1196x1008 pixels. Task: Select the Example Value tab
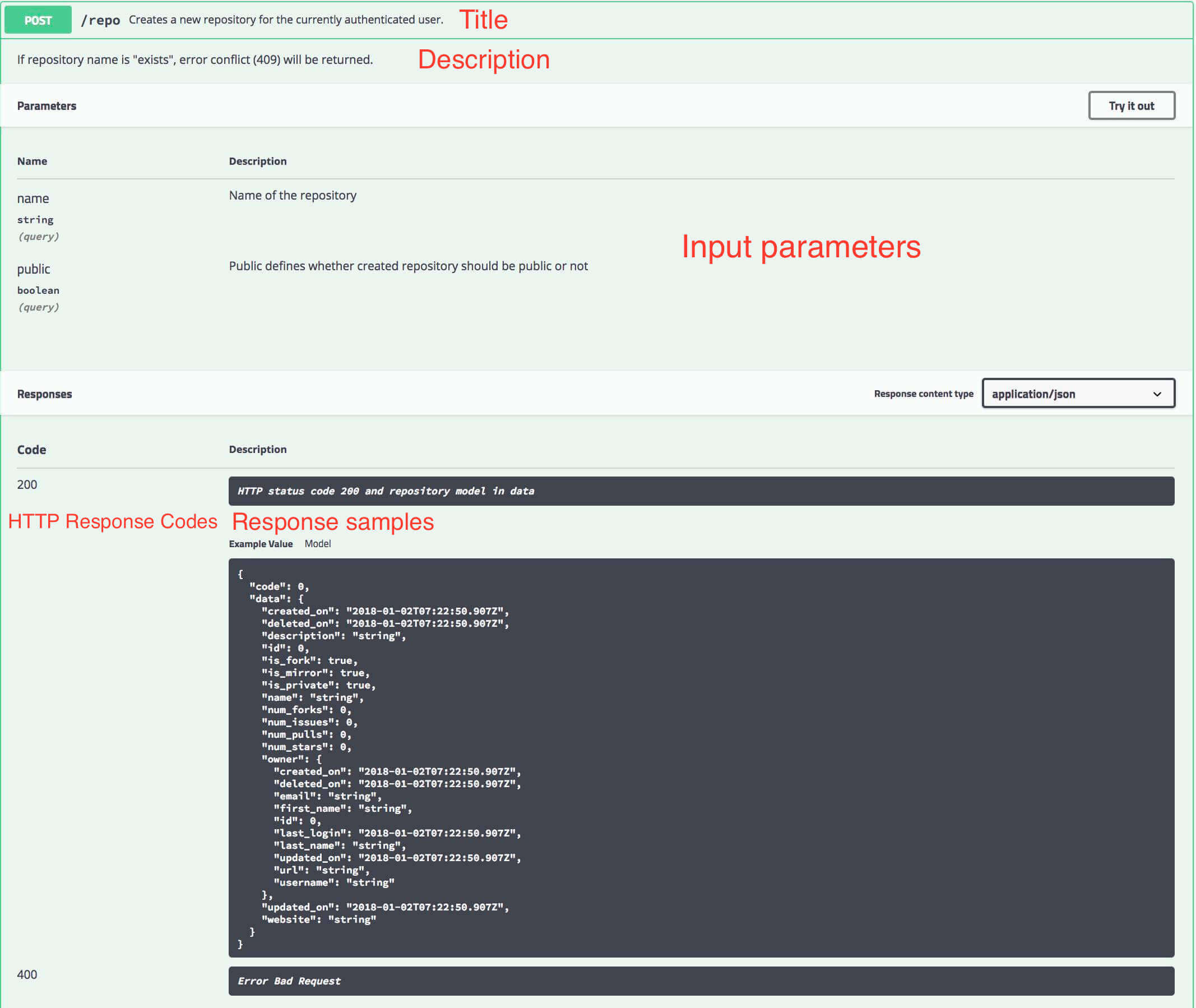coord(261,544)
